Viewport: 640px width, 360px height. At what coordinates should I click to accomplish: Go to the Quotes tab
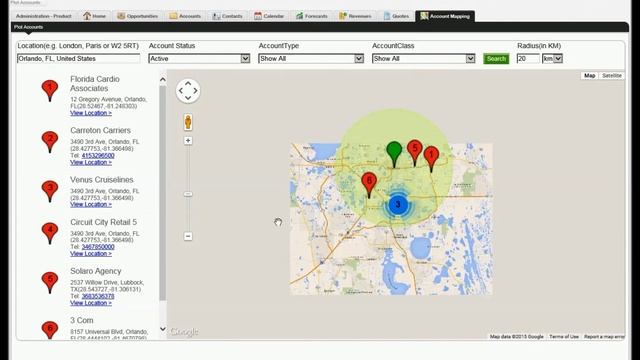pos(396,16)
